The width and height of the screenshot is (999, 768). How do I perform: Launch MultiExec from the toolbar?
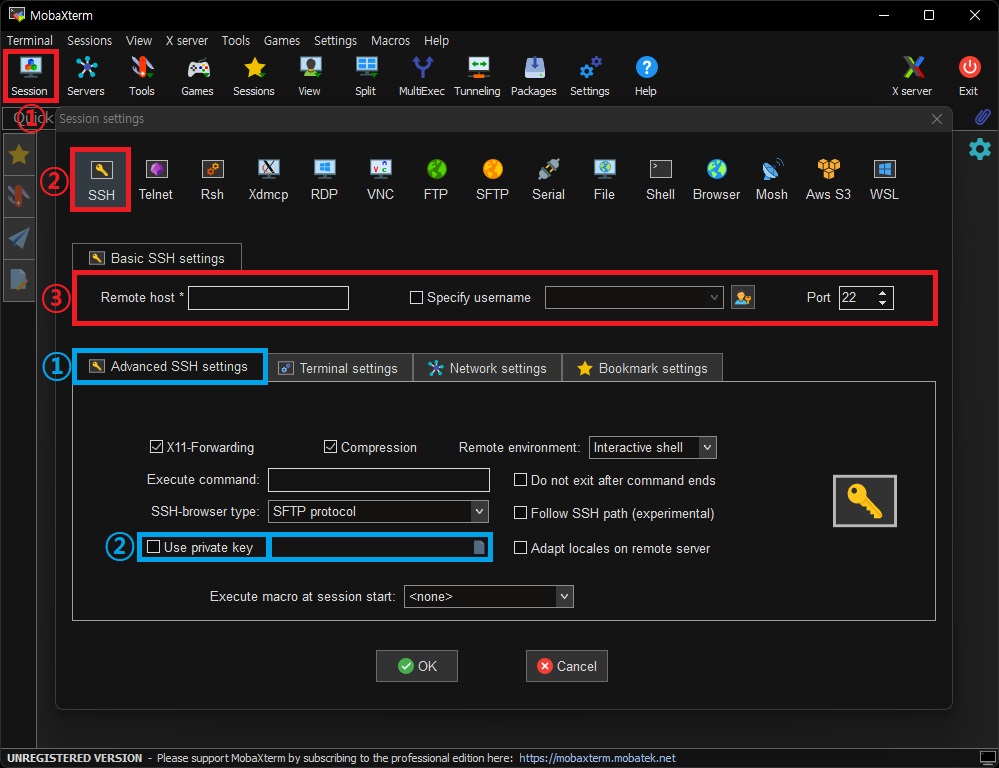pyautogui.click(x=422, y=76)
